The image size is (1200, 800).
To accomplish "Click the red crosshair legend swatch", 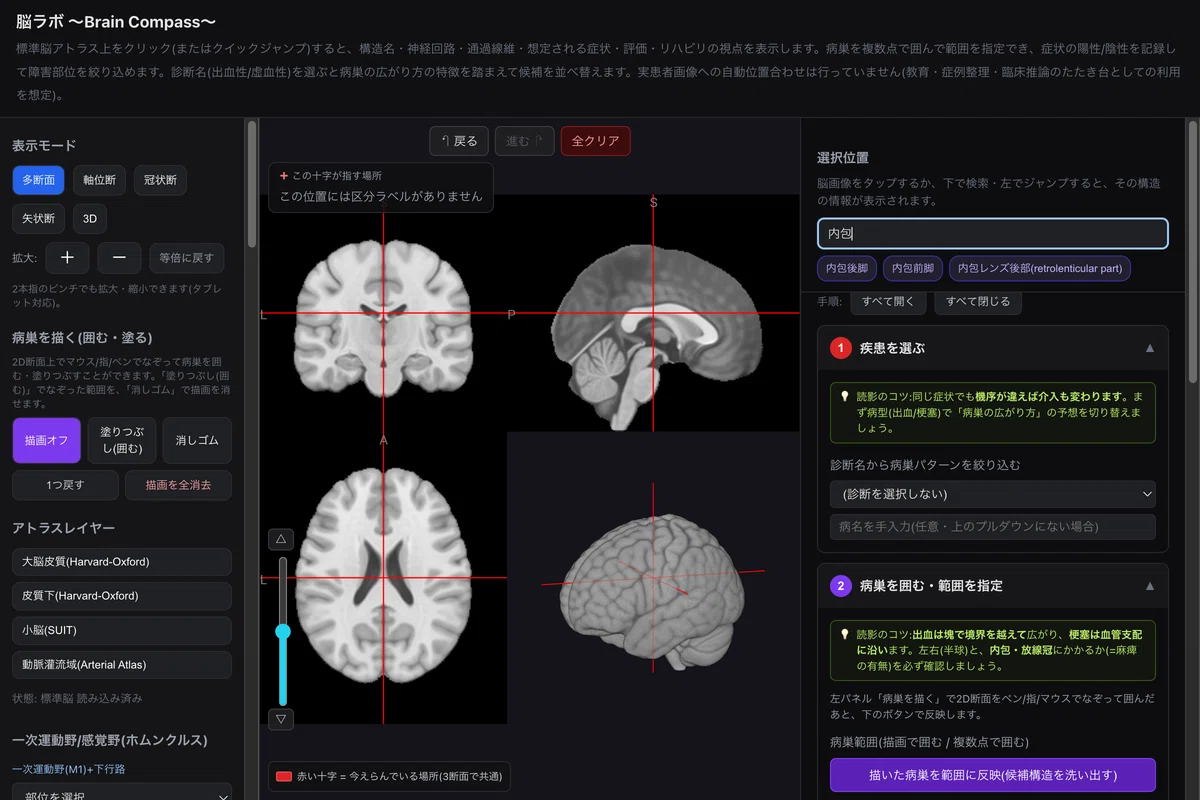I will point(284,776).
